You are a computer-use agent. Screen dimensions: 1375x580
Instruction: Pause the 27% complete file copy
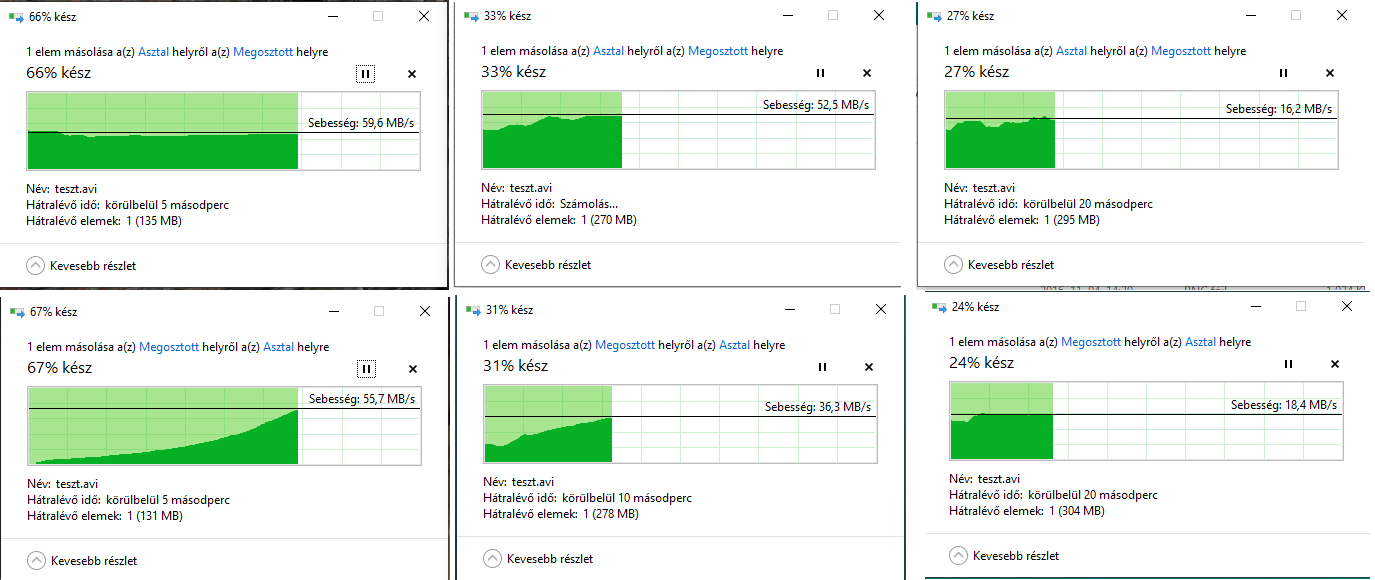1284,73
